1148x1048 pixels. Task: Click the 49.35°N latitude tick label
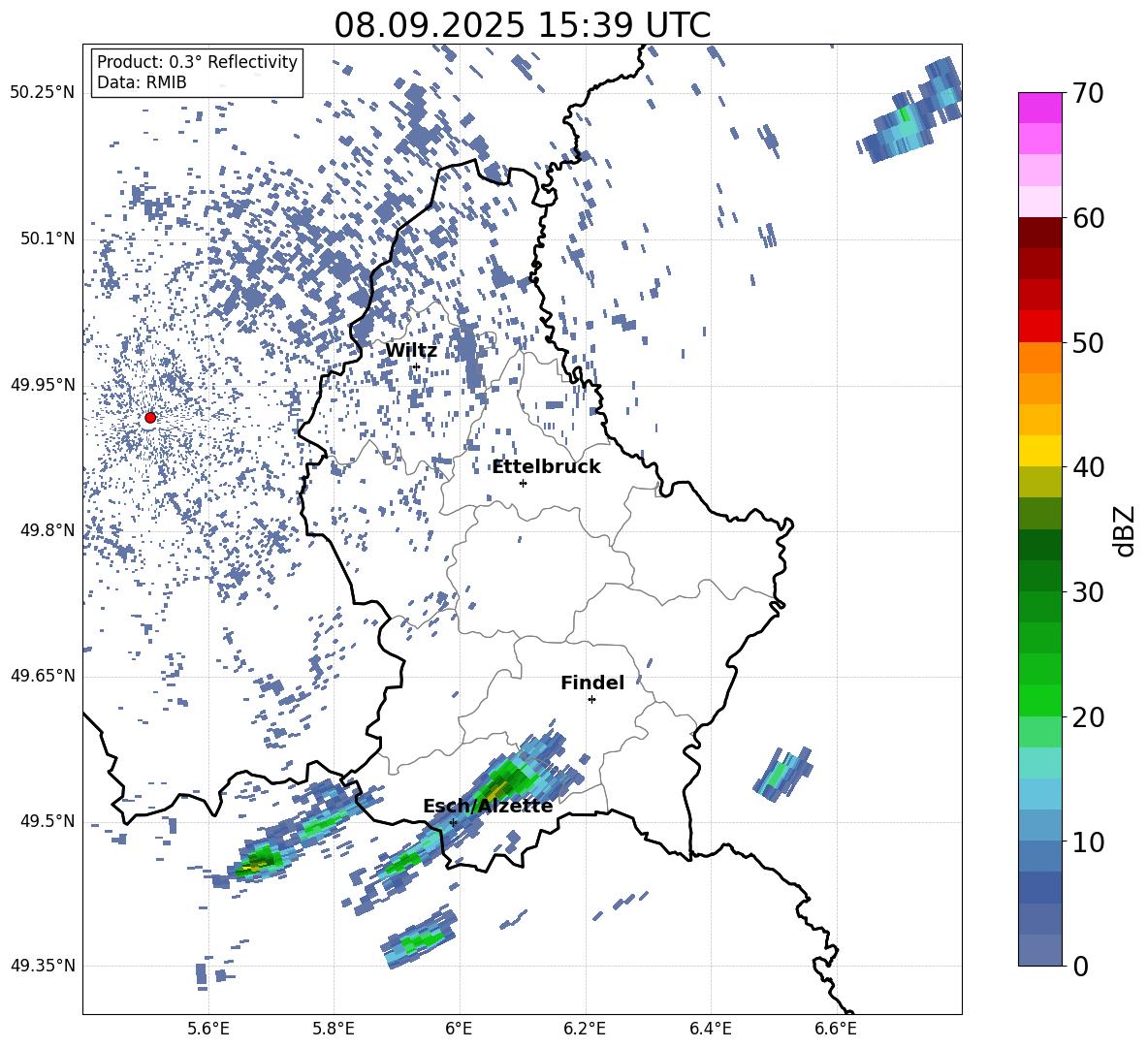43,966
